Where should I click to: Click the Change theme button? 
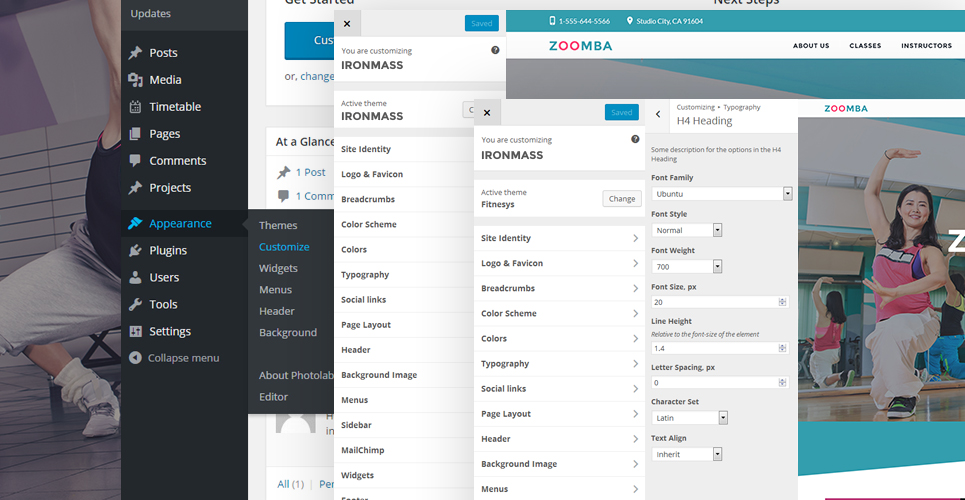(622, 199)
